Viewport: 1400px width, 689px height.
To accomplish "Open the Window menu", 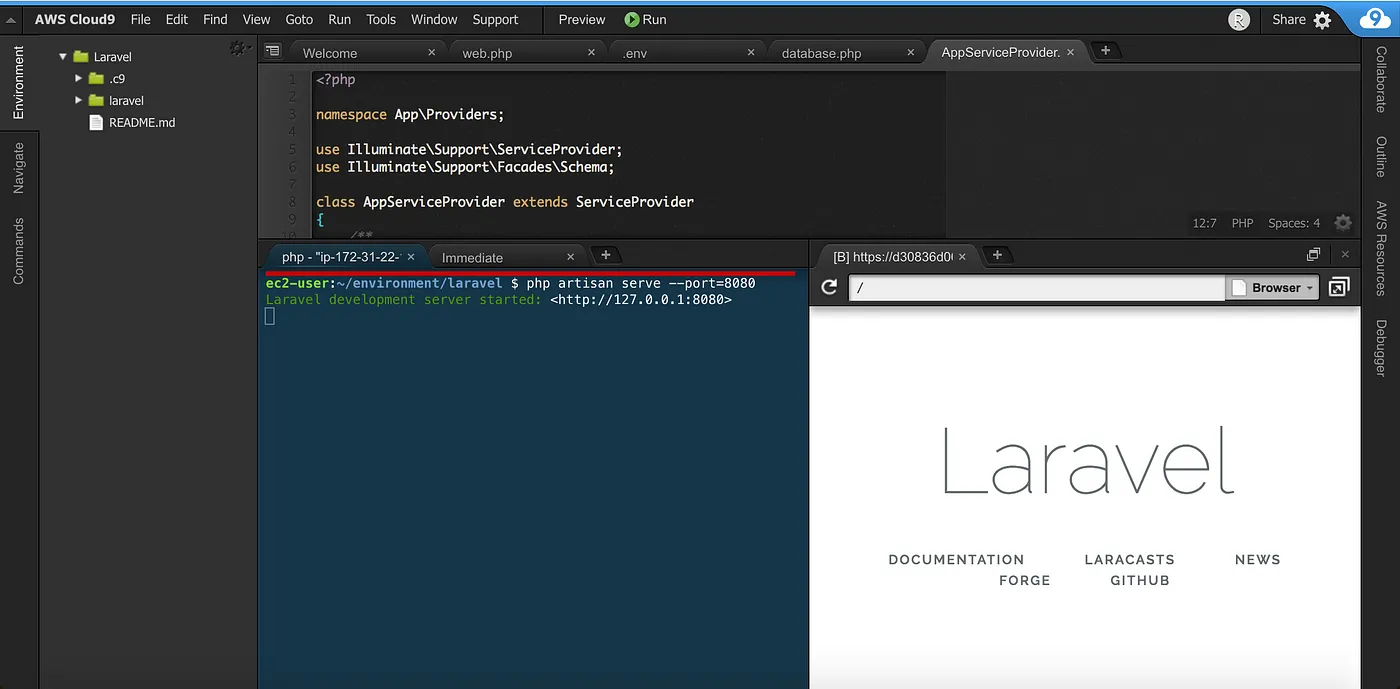I will (x=434, y=20).
